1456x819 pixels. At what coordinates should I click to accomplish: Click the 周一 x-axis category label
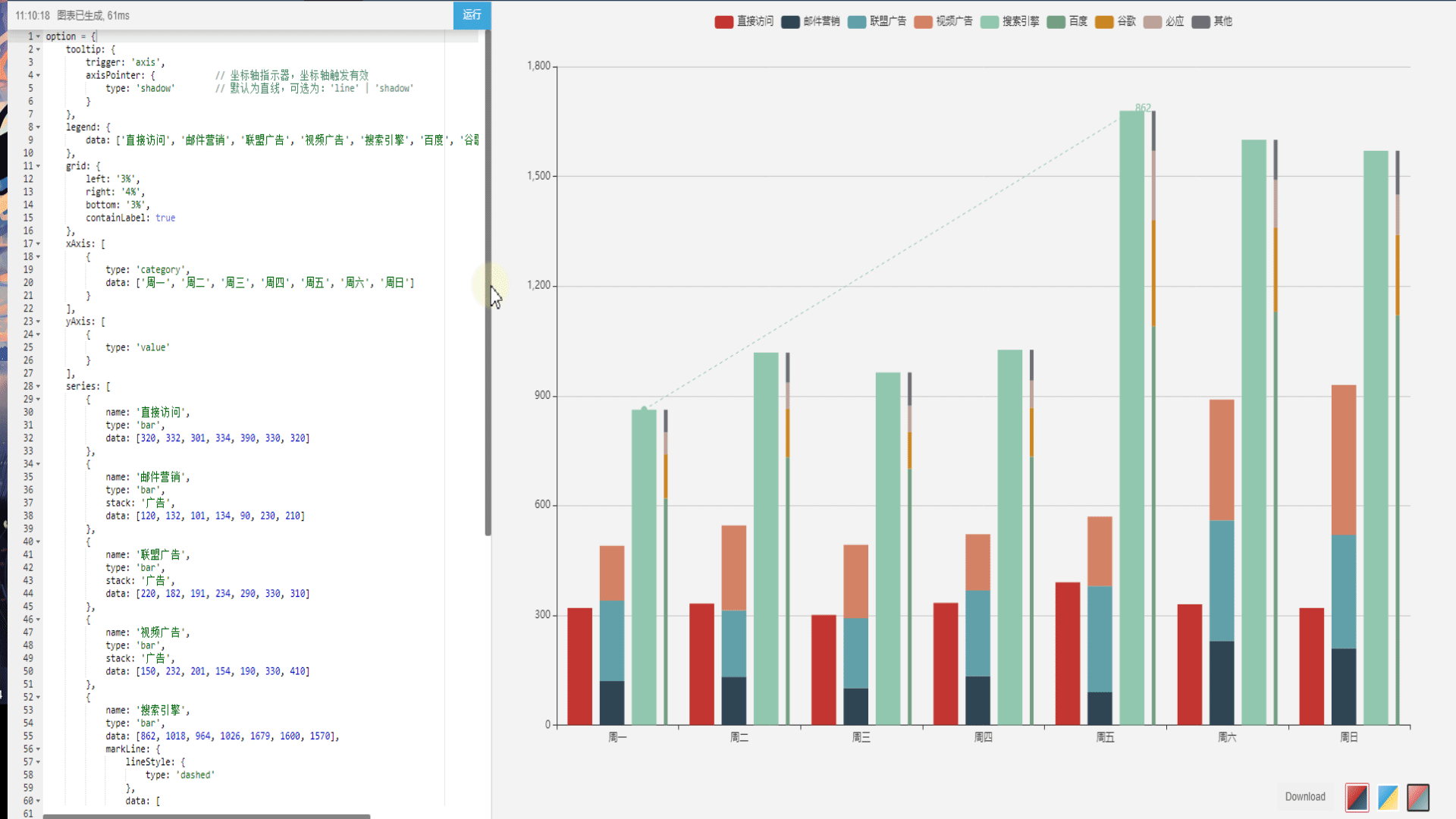coord(617,737)
